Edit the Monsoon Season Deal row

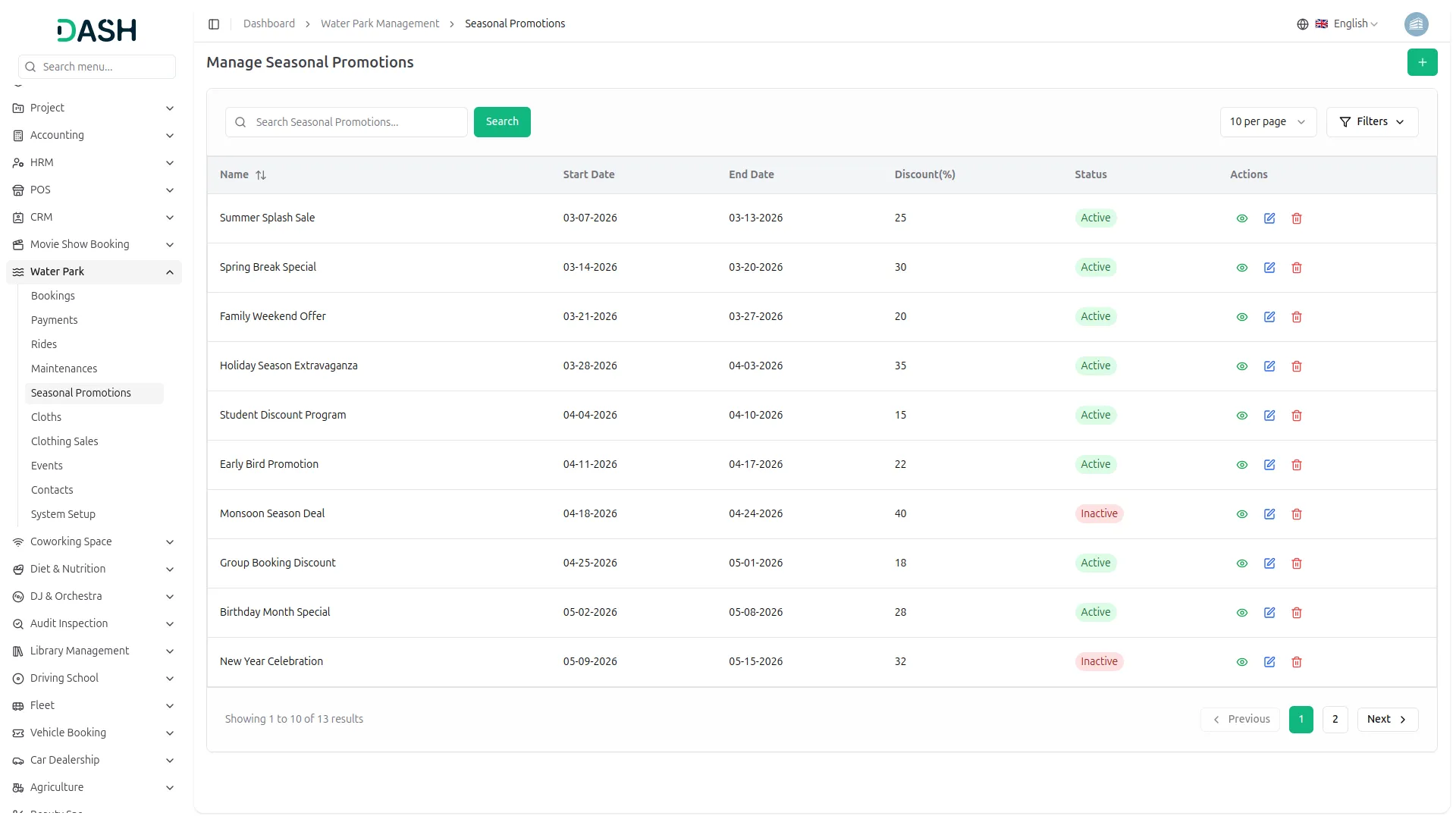click(x=1269, y=514)
